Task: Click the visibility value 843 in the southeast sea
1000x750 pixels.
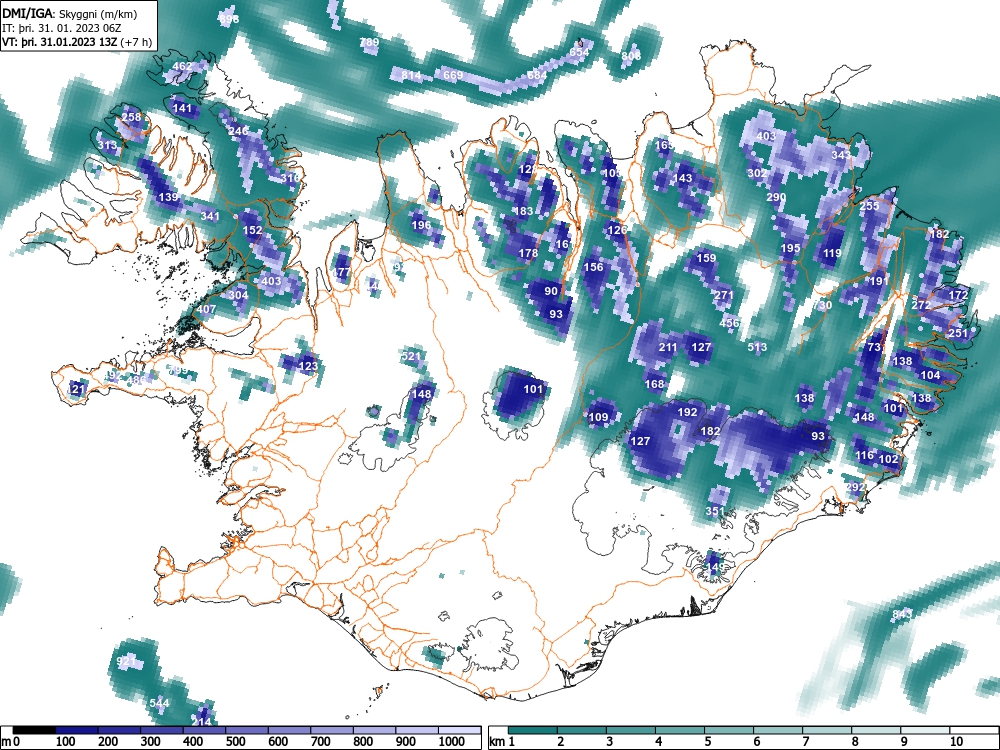Action: click(902, 614)
